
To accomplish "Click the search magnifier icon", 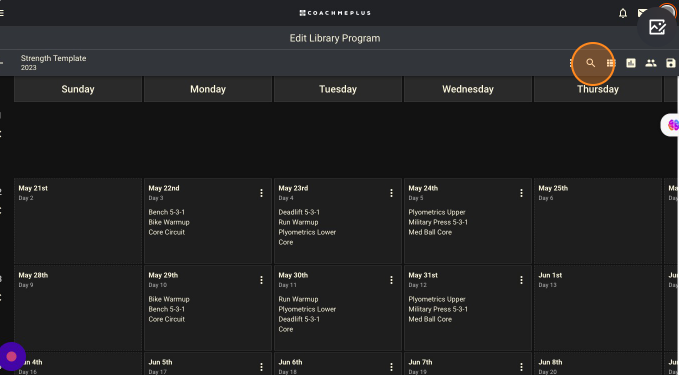I will 590,63.
